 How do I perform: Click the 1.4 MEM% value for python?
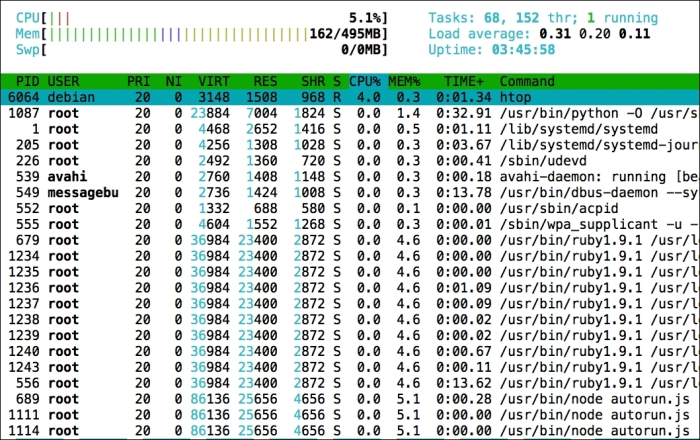coord(408,113)
